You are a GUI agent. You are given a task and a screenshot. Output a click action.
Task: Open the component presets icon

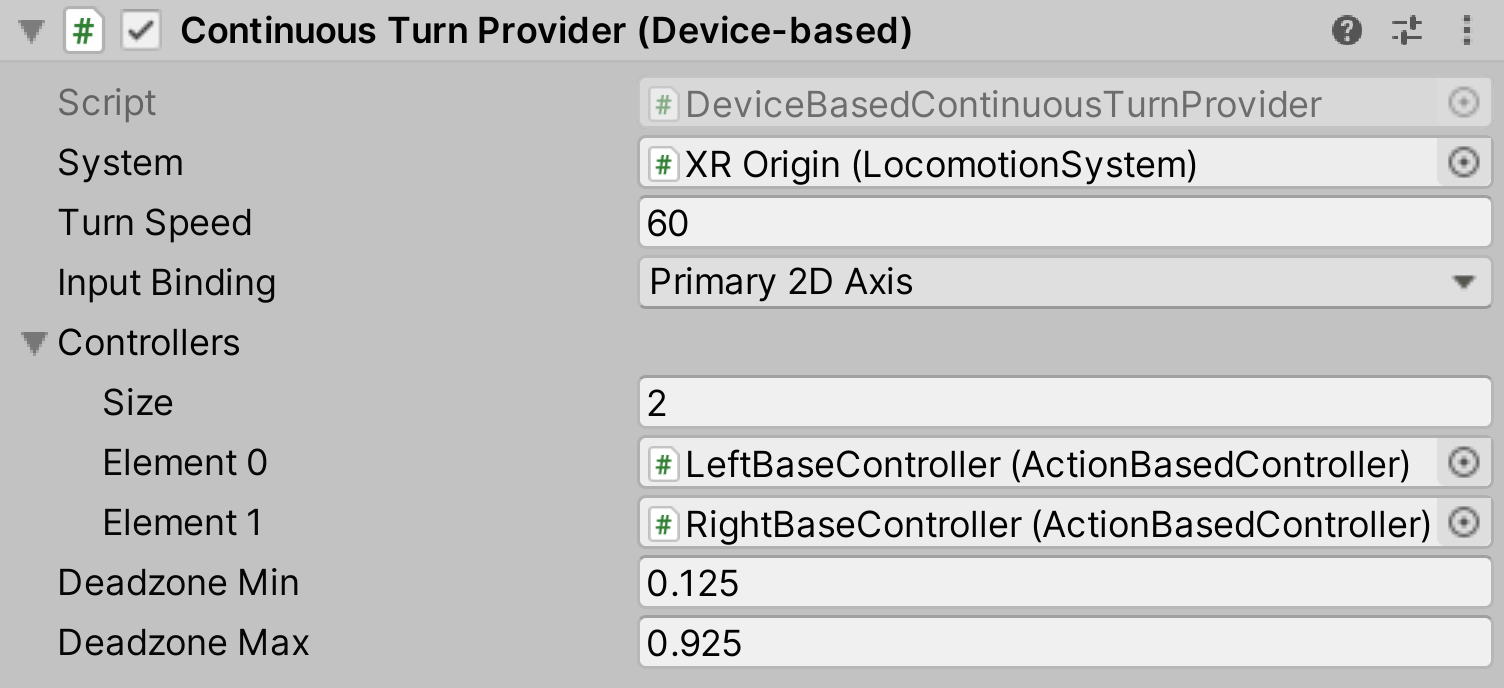tap(1408, 31)
